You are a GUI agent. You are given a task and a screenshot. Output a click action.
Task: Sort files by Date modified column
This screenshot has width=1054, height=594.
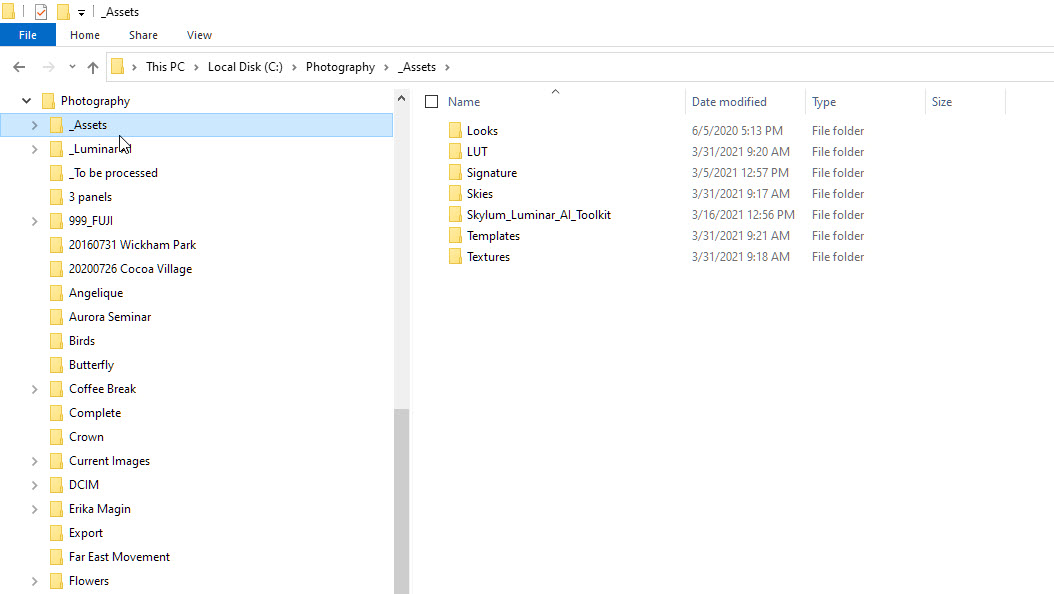click(x=729, y=102)
